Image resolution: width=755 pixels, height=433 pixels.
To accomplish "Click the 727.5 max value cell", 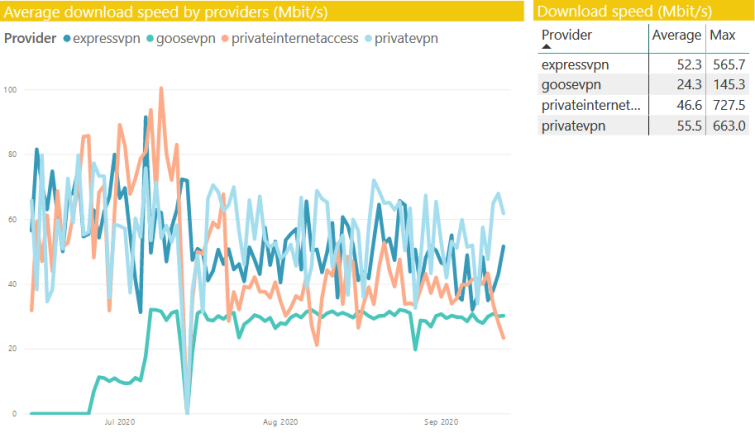I will click(726, 105).
